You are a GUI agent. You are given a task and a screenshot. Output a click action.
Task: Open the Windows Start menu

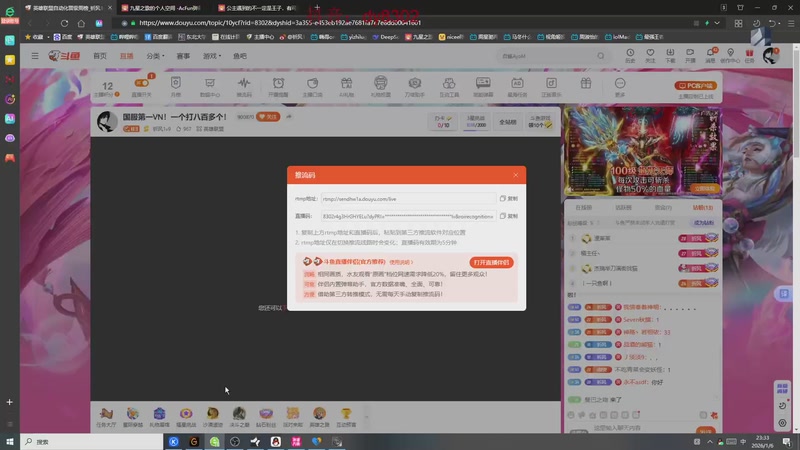pos(10,442)
